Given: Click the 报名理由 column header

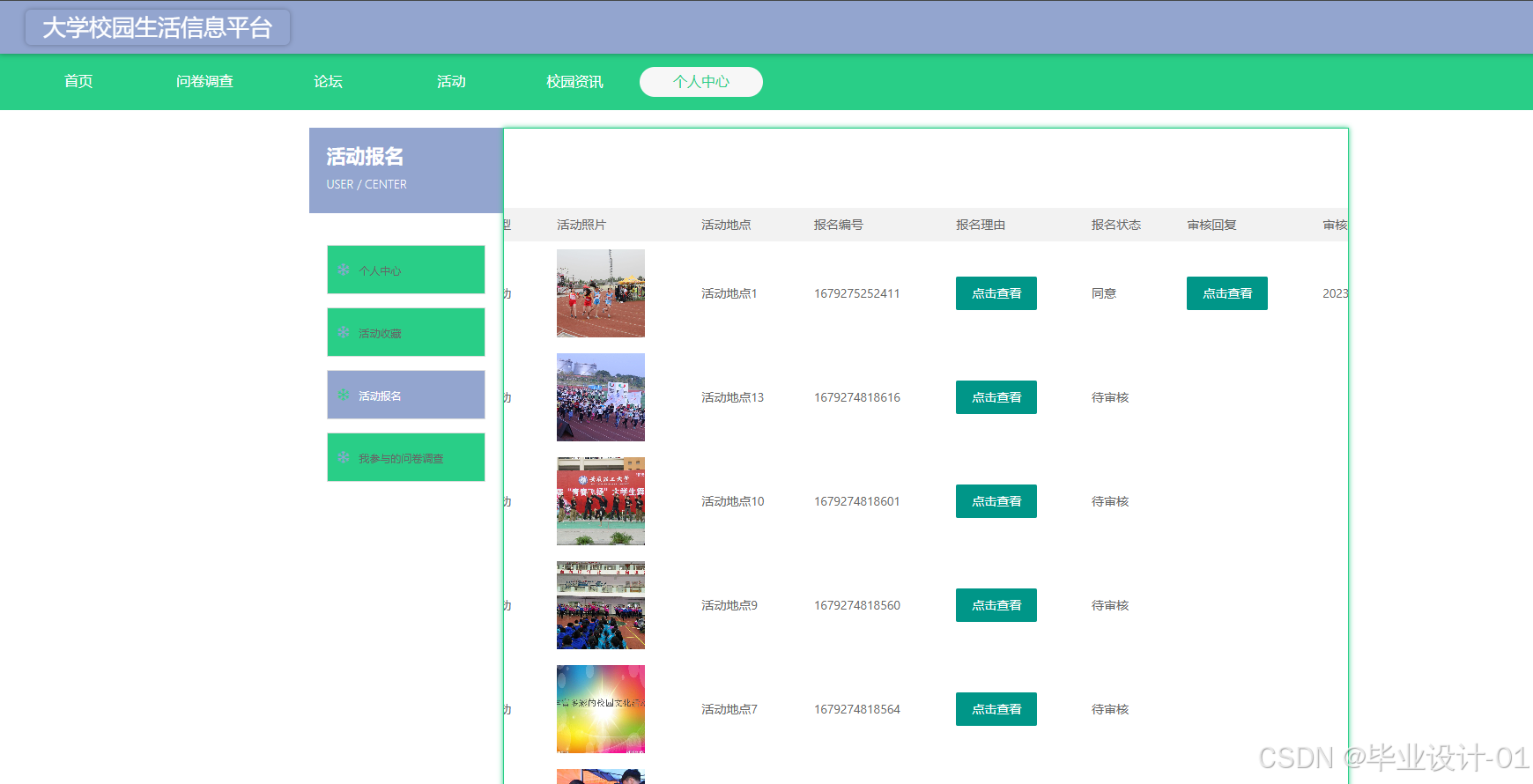Looking at the screenshot, I should click(x=981, y=225).
